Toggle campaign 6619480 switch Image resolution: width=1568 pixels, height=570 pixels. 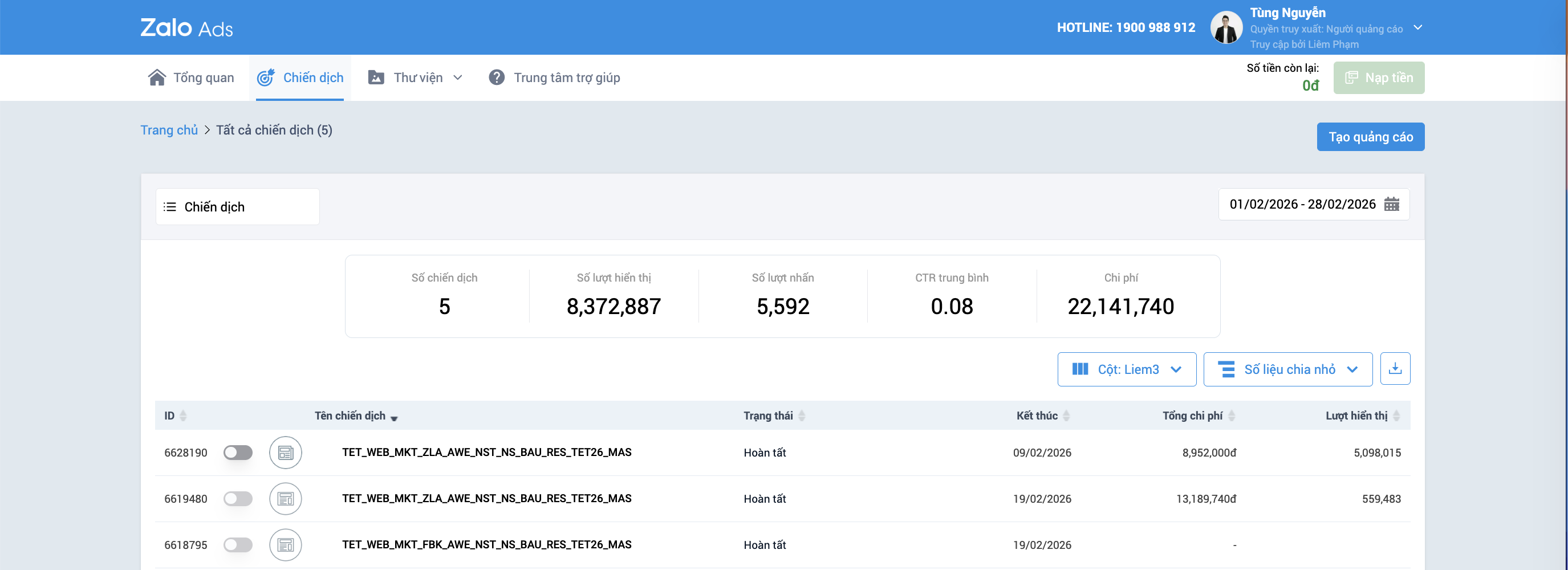(238, 499)
